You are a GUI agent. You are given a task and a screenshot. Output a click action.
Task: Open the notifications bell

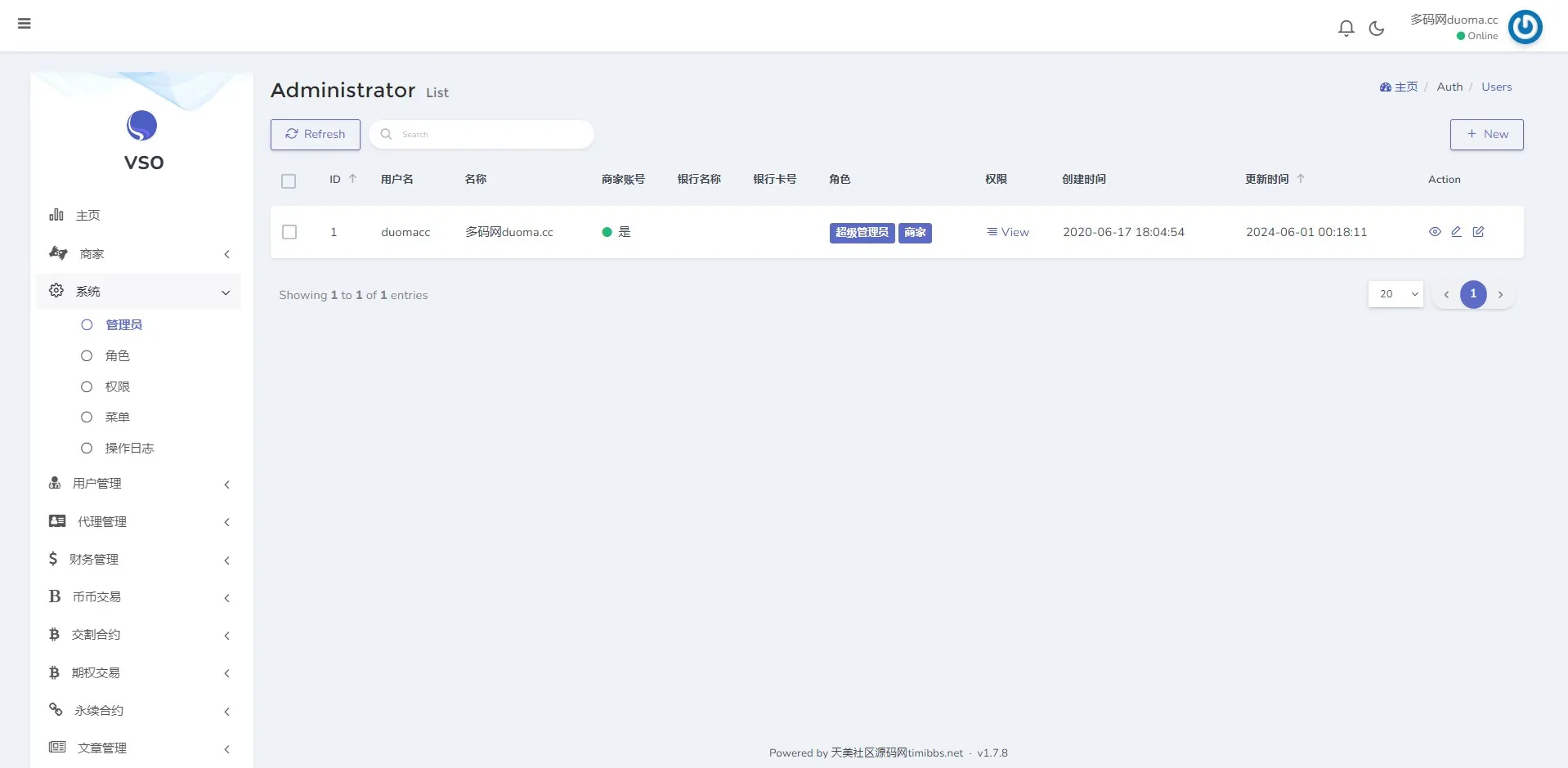point(1346,29)
